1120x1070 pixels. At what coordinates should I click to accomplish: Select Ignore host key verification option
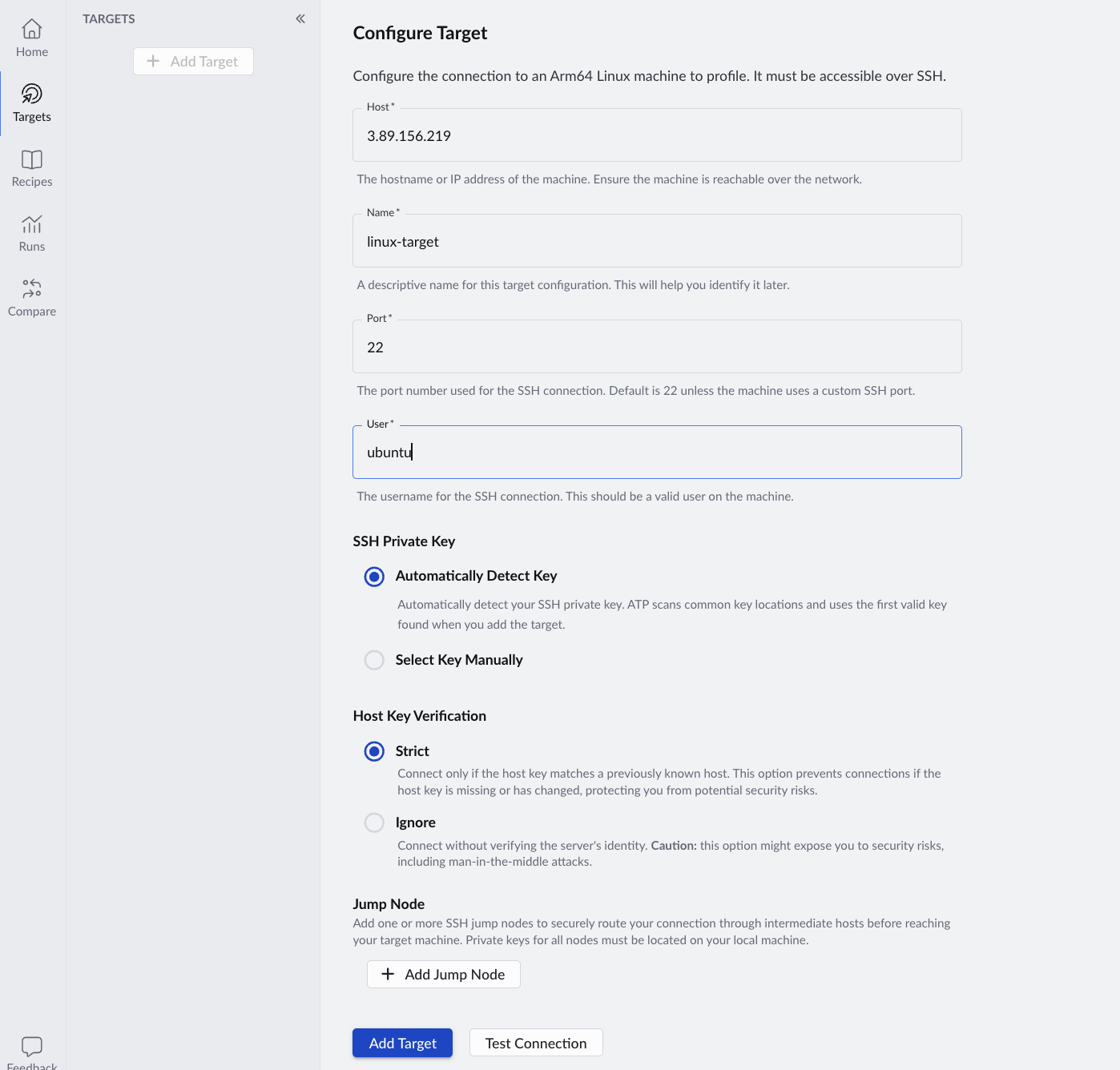pyautogui.click(x=374, y=823)
